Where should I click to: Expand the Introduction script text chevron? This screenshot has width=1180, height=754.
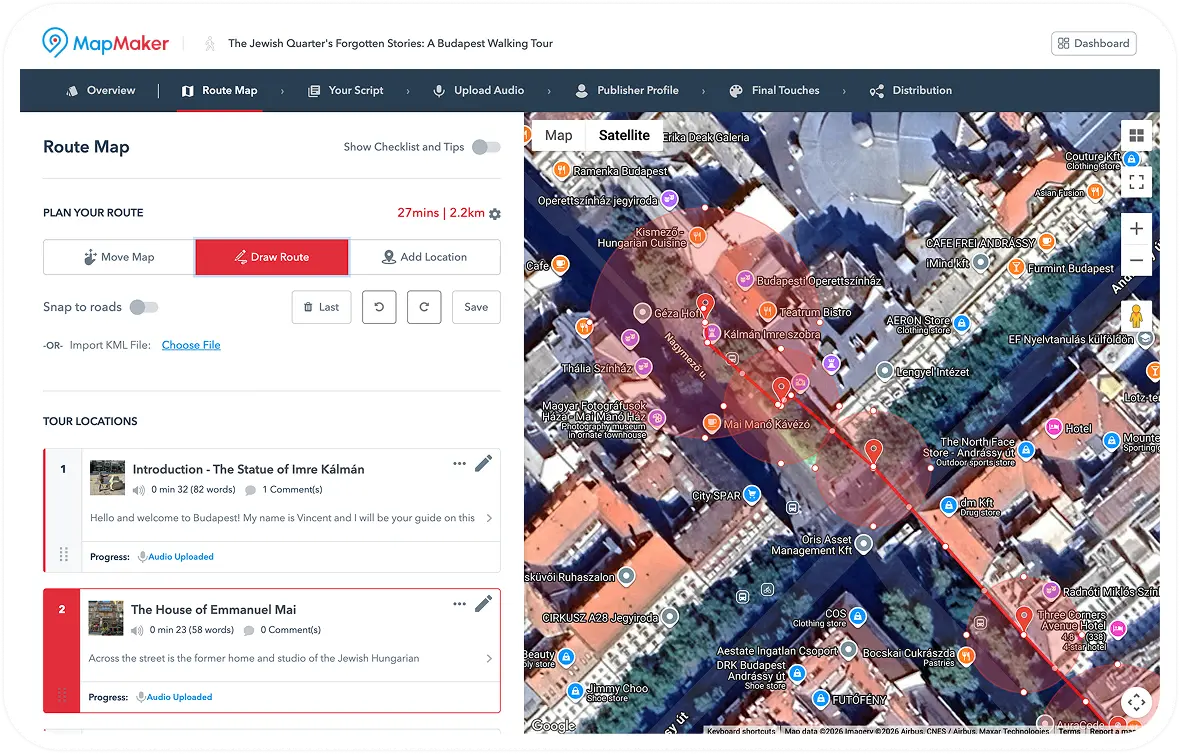coord(489,518)
